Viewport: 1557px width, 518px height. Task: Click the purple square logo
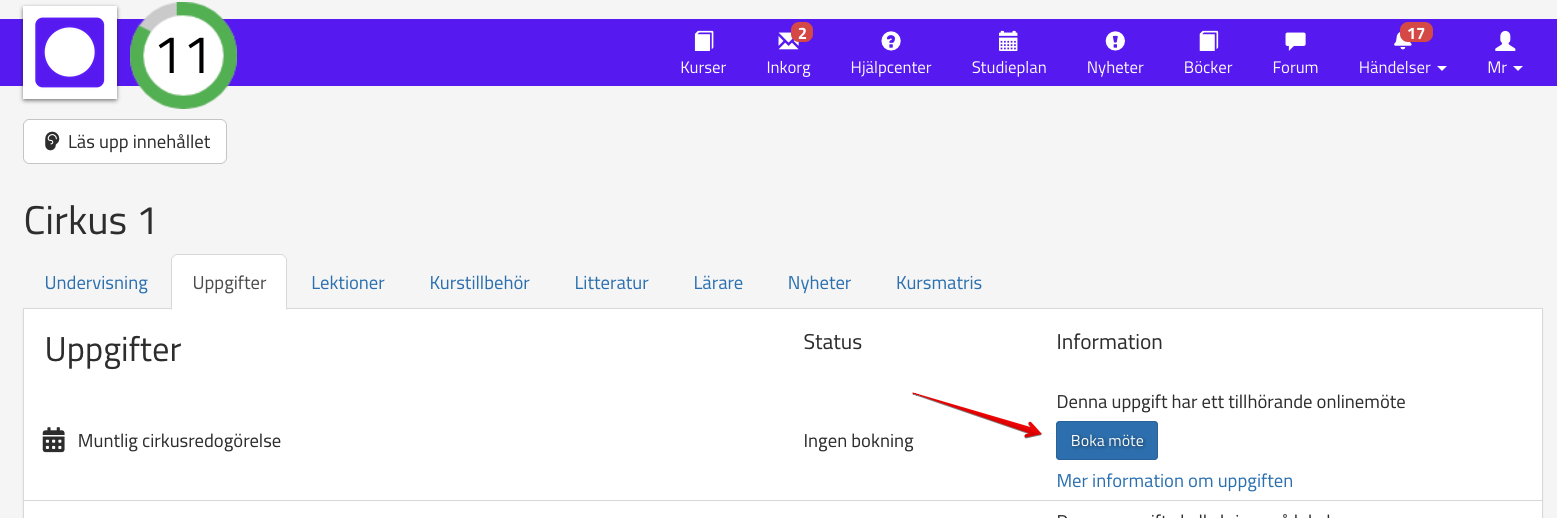coord(70,53)
